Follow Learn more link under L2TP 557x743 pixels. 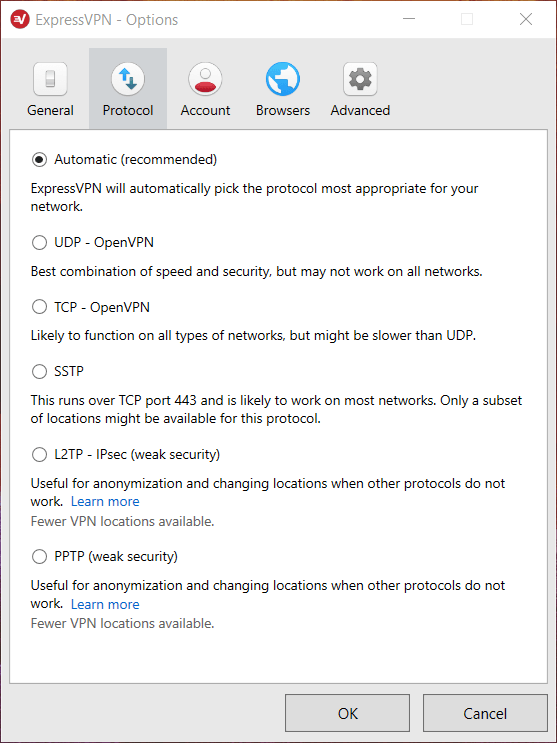(x=105, y=501)
